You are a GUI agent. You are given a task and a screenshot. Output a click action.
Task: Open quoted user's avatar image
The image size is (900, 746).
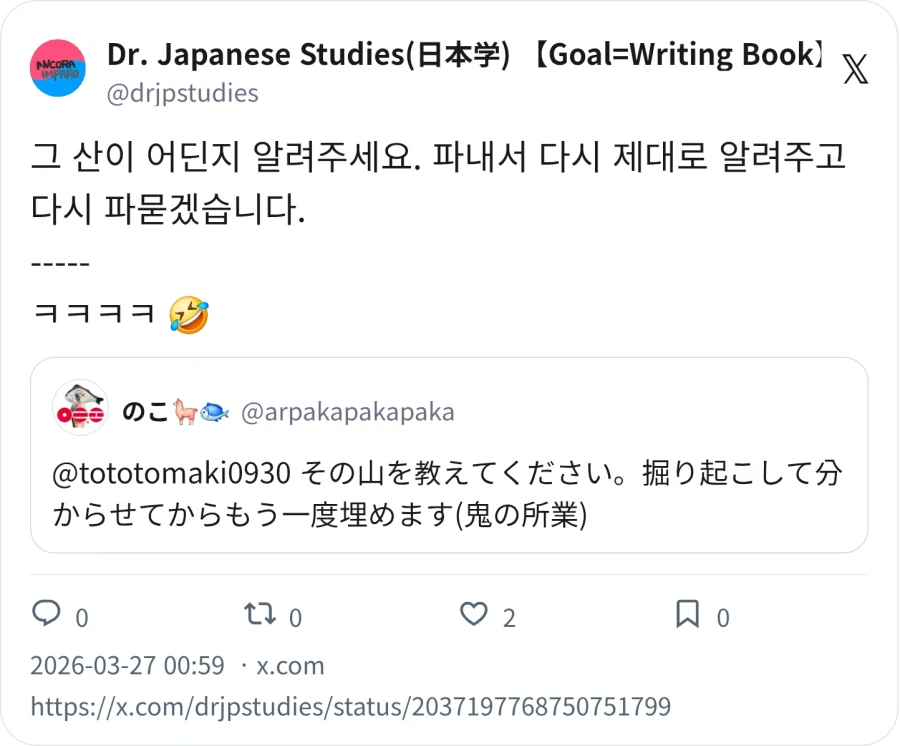click(80, 408)
